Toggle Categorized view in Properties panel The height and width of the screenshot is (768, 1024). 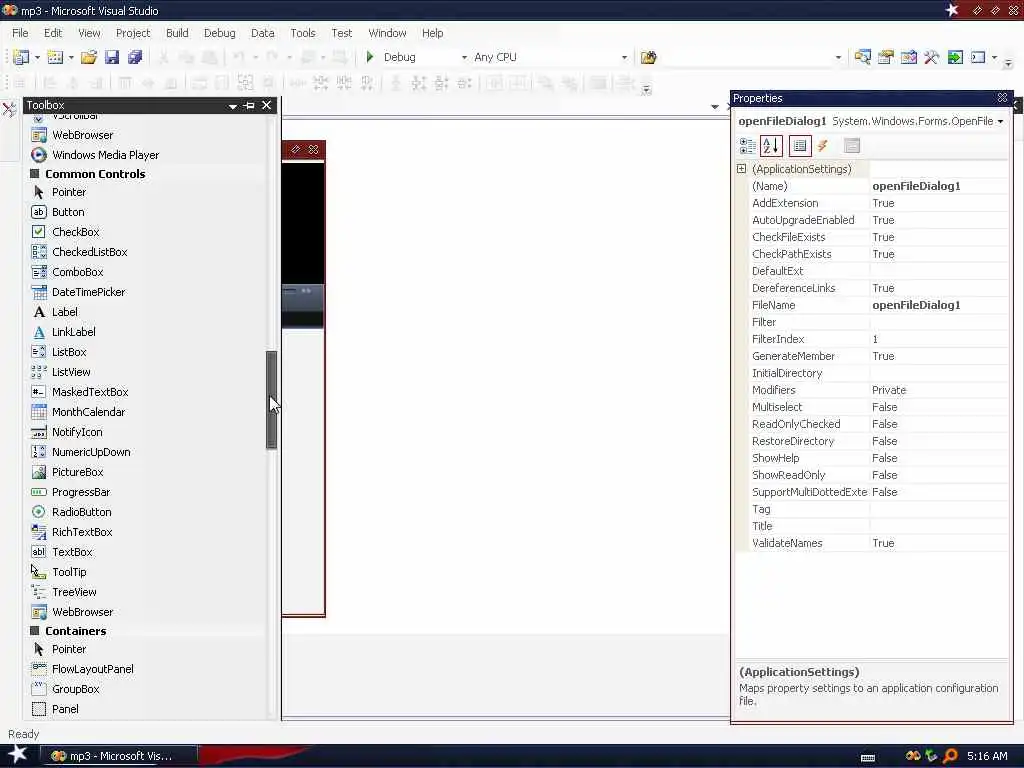click(747, 146)
